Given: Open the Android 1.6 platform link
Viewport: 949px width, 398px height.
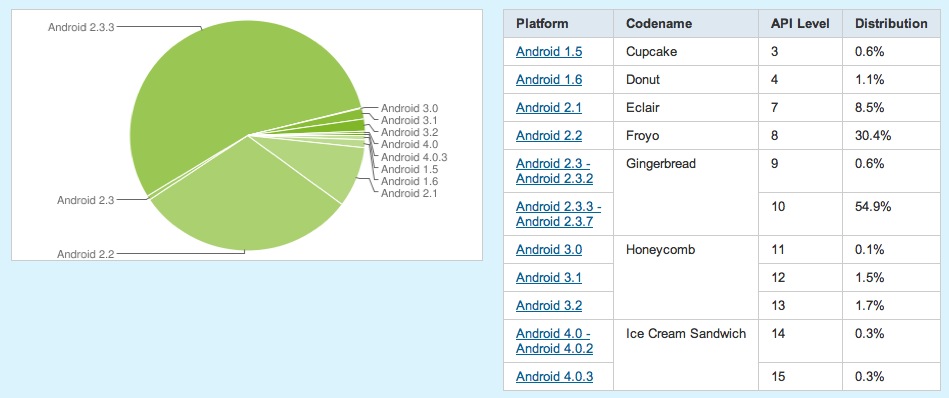Looking at the screenshot, I should coord(549,80).
